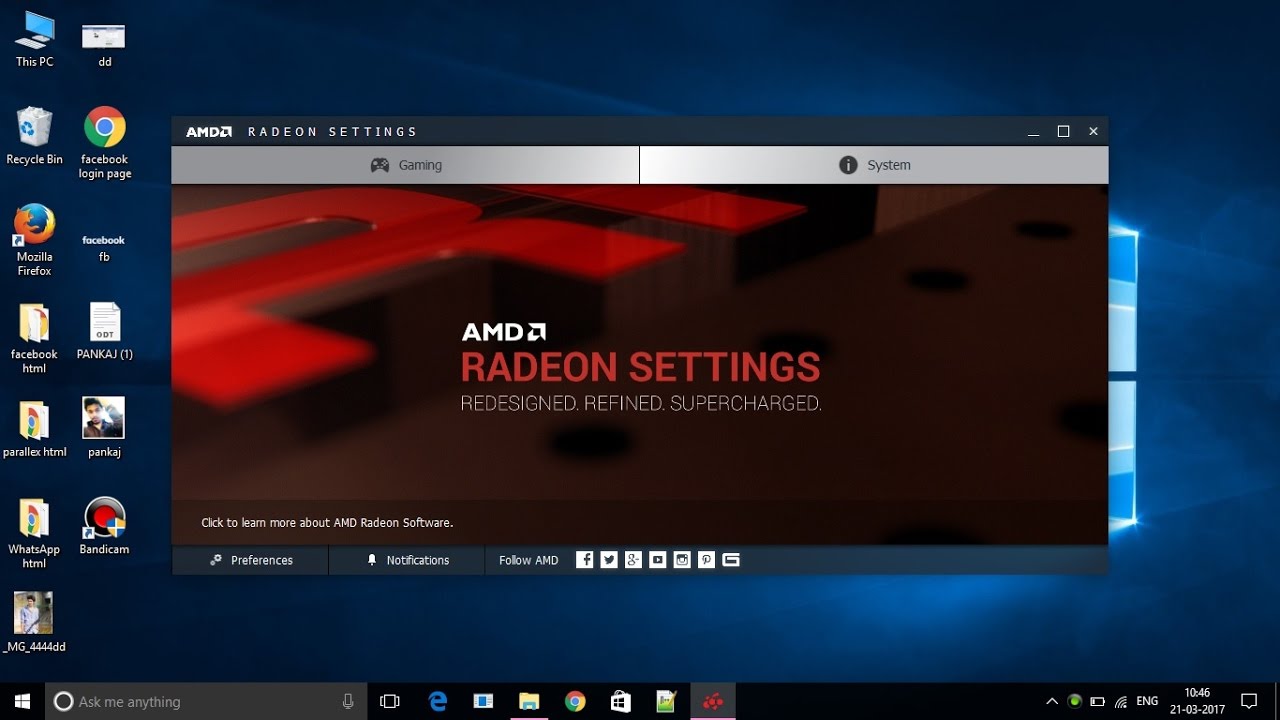Open AMD's Facebook page icon
The width and height of the screenshot is (1280, 720).
(x=585, y=560)
